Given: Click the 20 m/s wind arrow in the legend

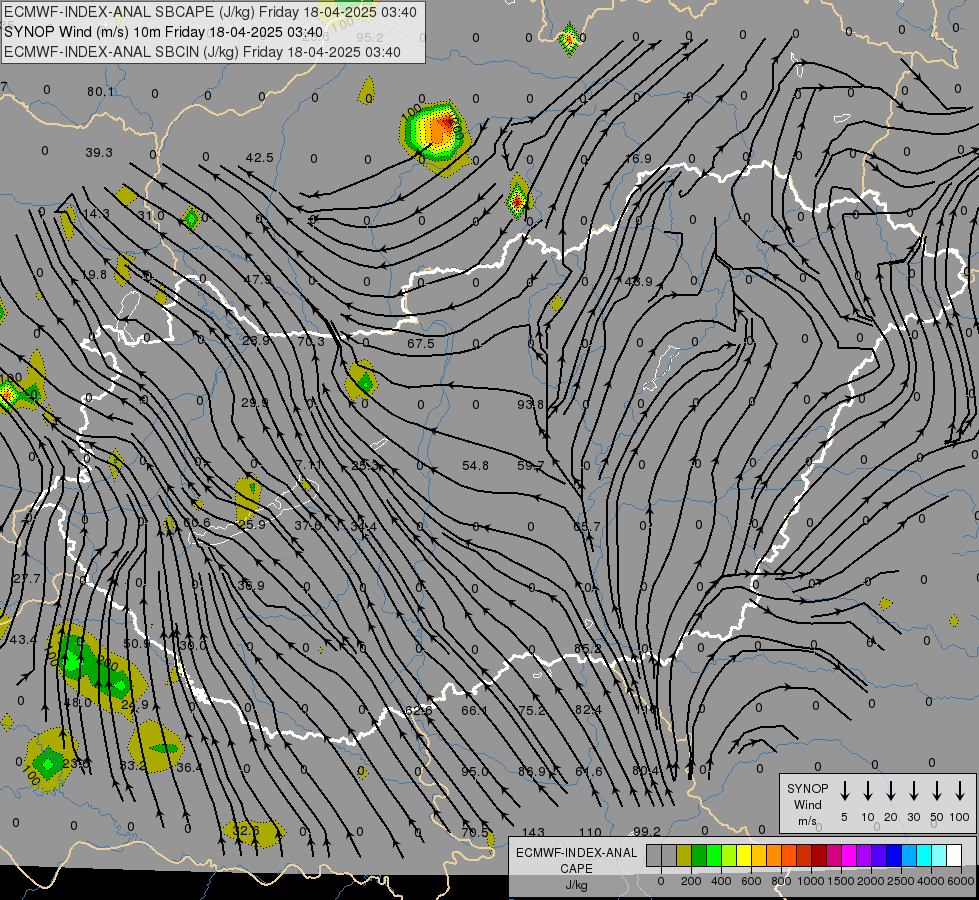Looking at the screenshot, I should [x=890, y=791].
